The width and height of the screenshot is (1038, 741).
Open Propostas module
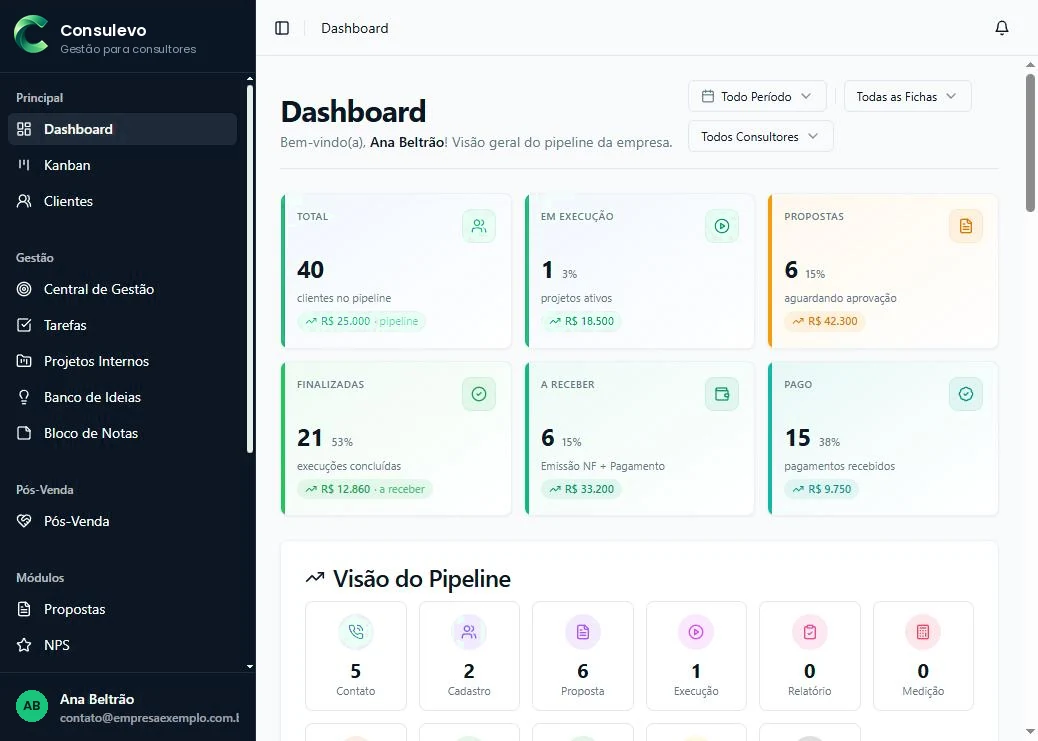(x=122, y=609)
